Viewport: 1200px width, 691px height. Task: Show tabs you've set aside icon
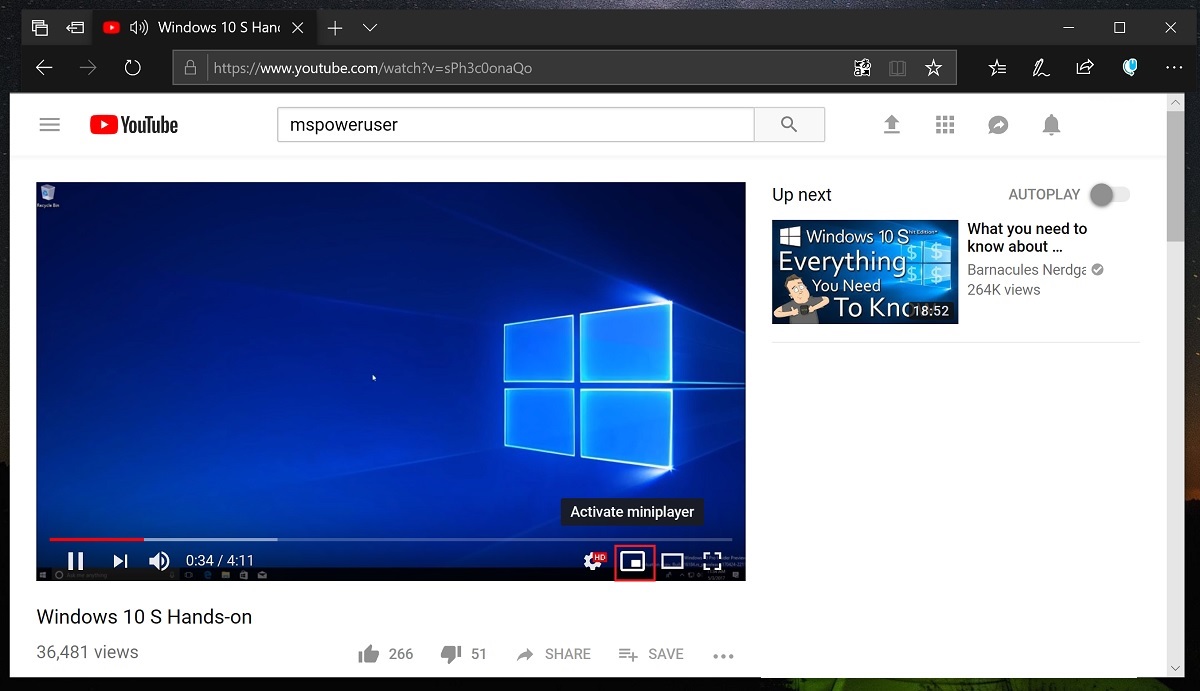click(39, 27)
